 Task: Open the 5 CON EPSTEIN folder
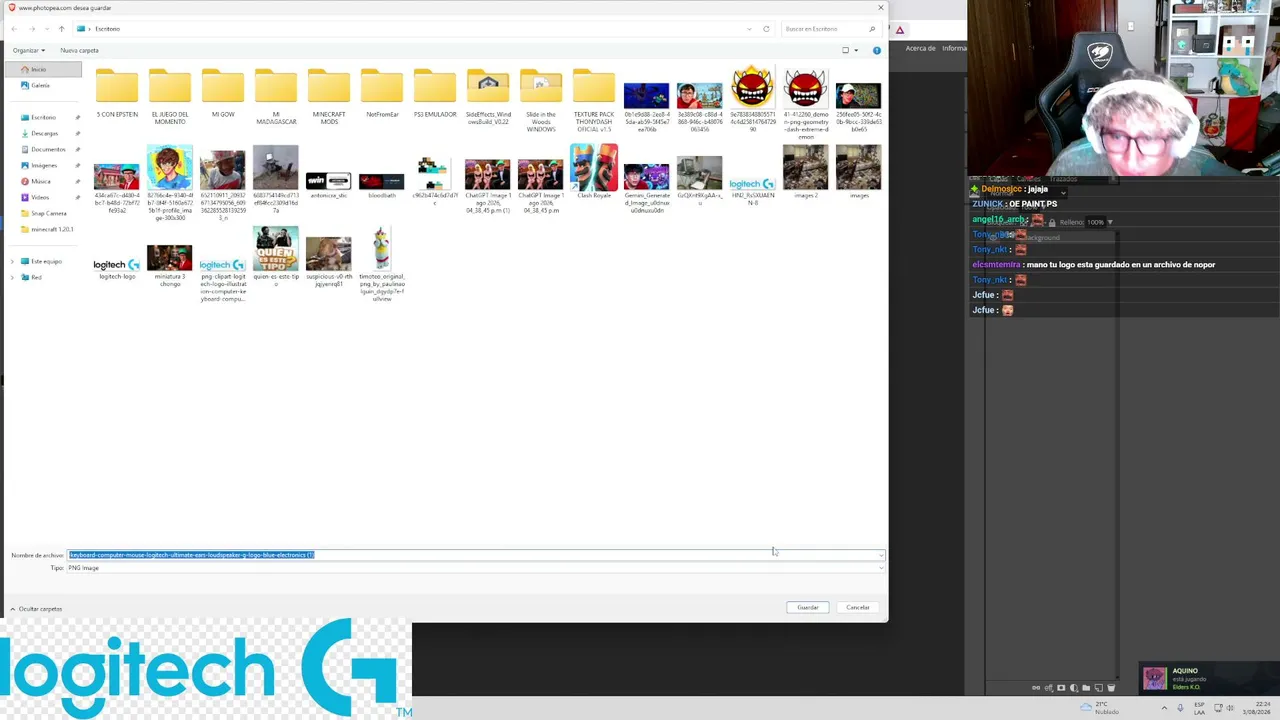(x=117, y=95)
